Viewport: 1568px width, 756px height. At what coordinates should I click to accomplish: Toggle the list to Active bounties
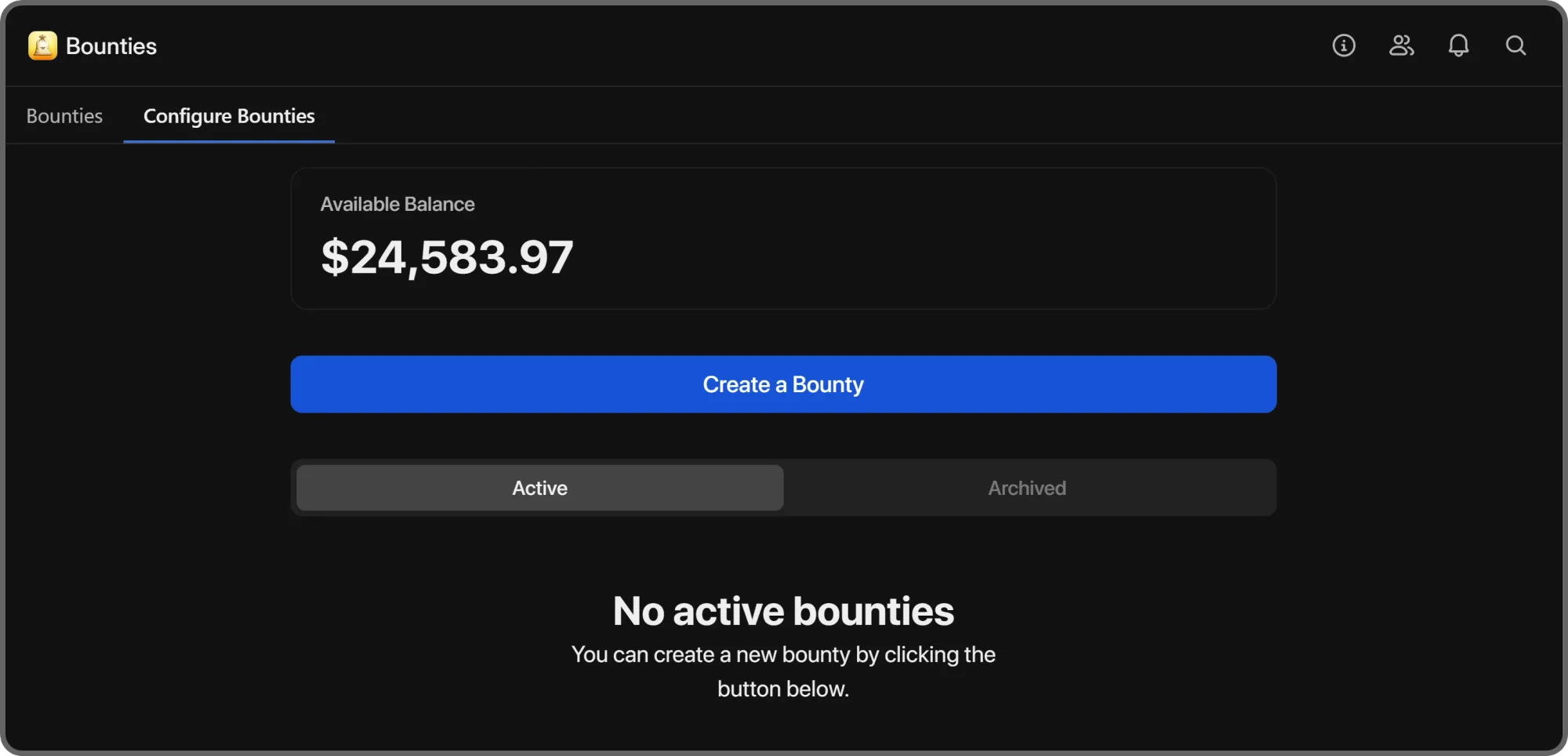pyautogui.click(x=539, y=488)
